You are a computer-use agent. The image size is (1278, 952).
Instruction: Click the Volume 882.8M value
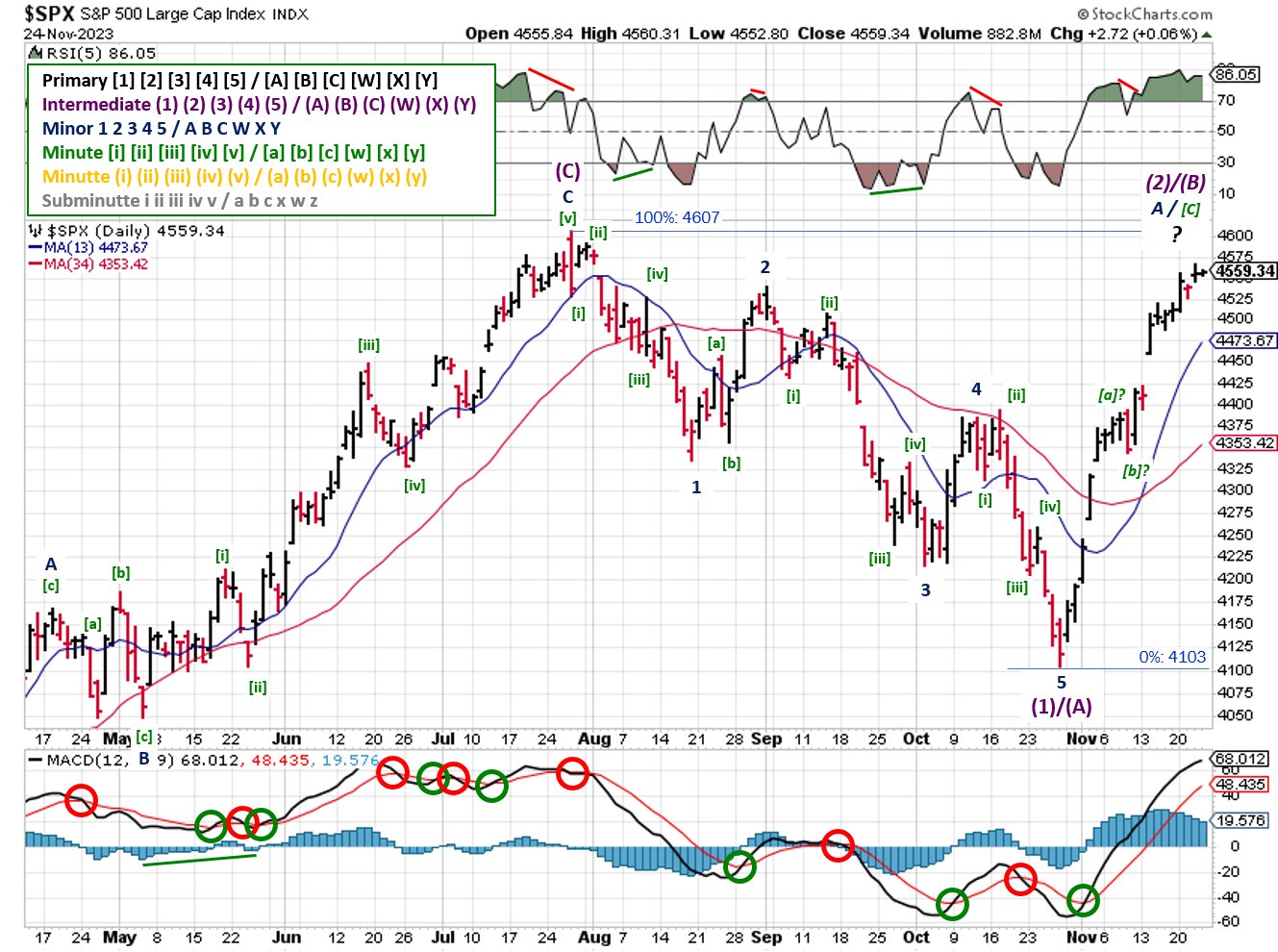pos(979,34)
